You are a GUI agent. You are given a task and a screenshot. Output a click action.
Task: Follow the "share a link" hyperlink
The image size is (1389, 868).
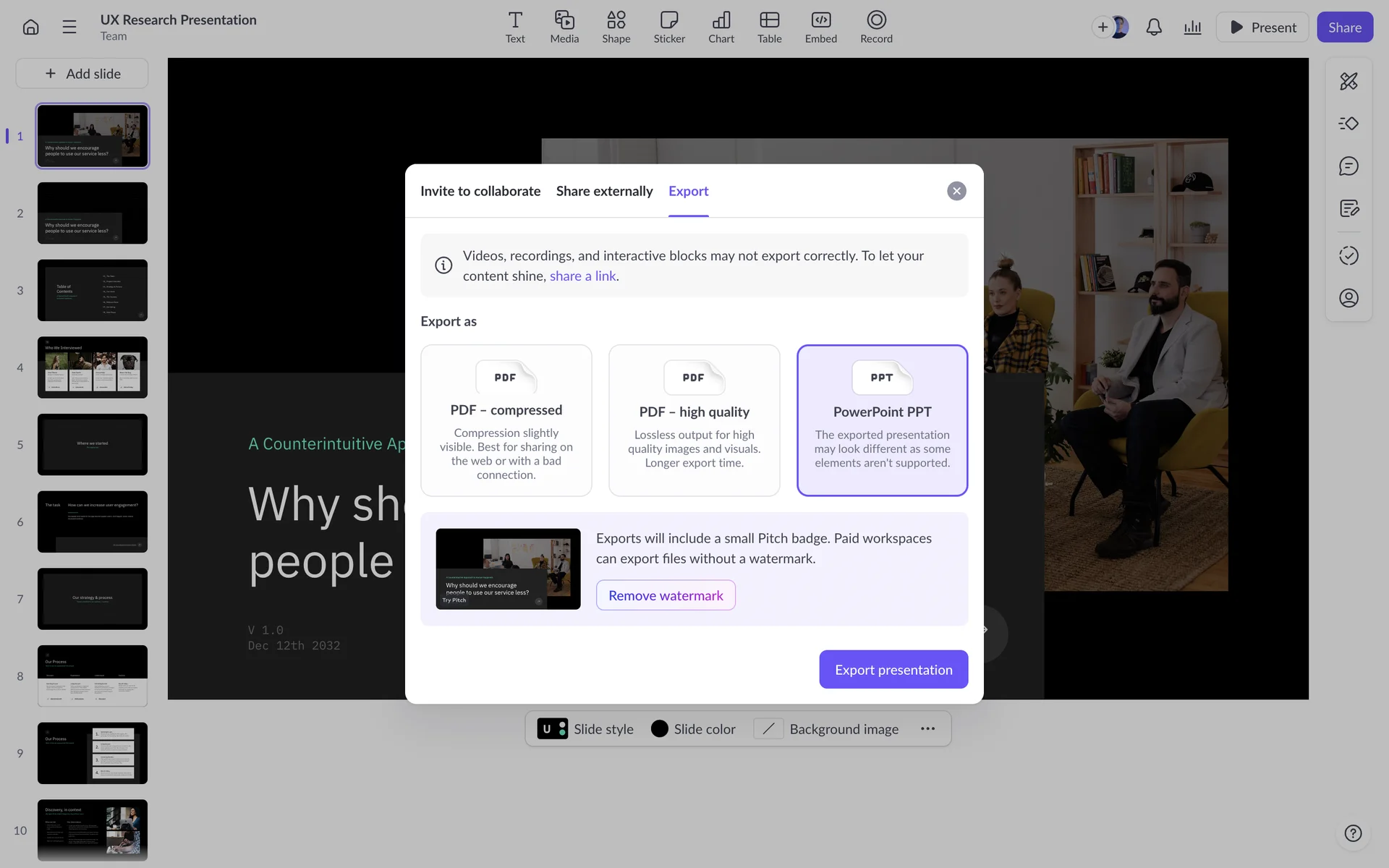pyautogui.click(x=582, y=276)
